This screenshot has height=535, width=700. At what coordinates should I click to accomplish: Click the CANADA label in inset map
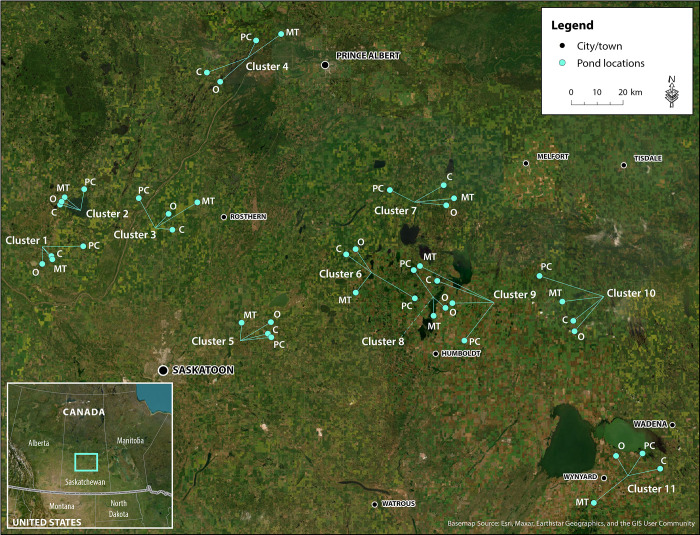(83, 412)
